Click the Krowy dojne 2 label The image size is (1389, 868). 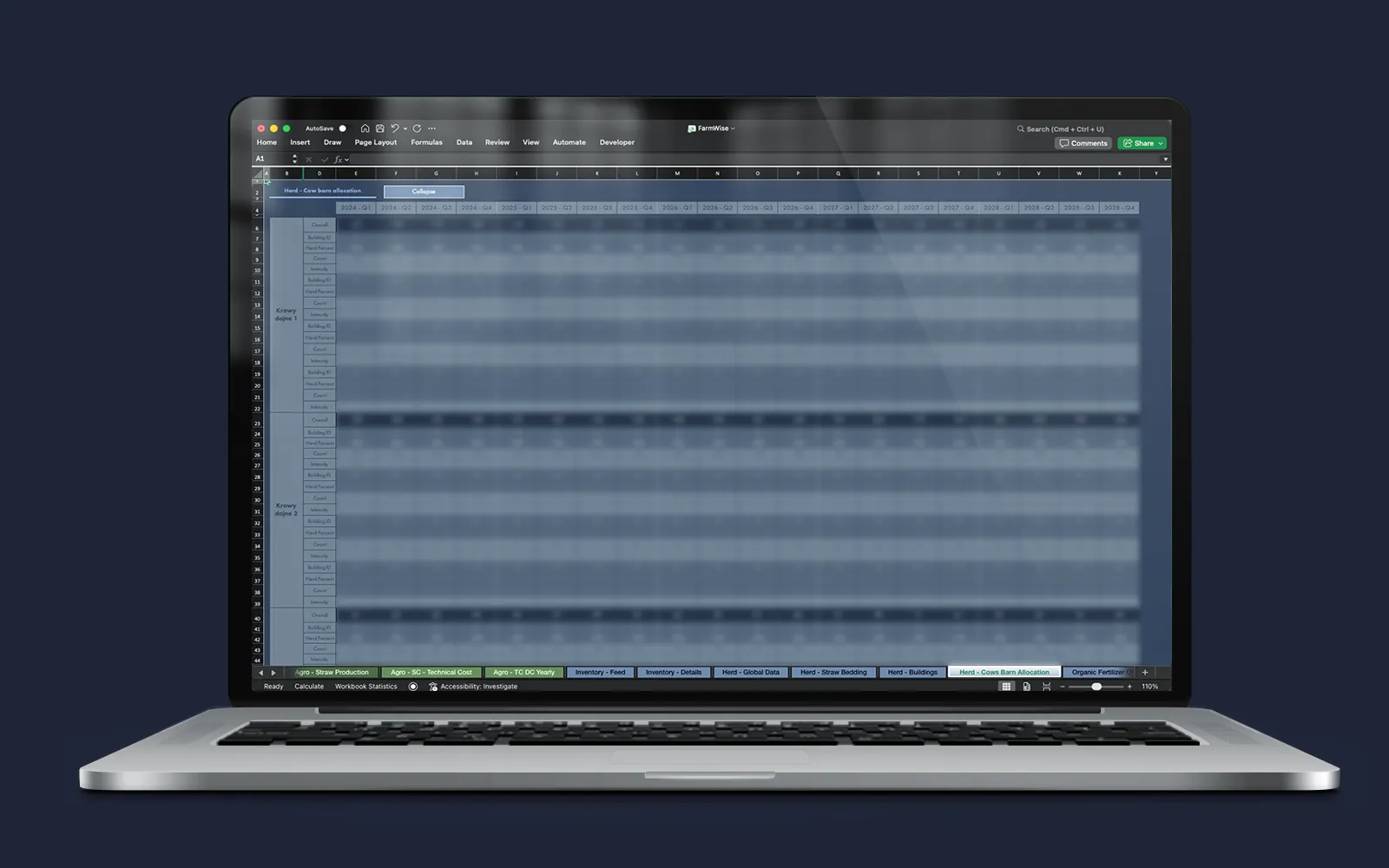[286, 510]
